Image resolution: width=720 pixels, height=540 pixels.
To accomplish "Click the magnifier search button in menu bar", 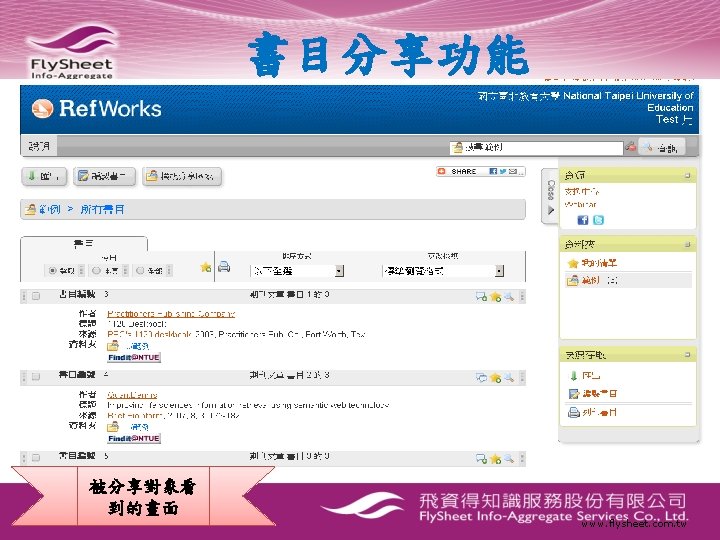I will tap(661, 147).
